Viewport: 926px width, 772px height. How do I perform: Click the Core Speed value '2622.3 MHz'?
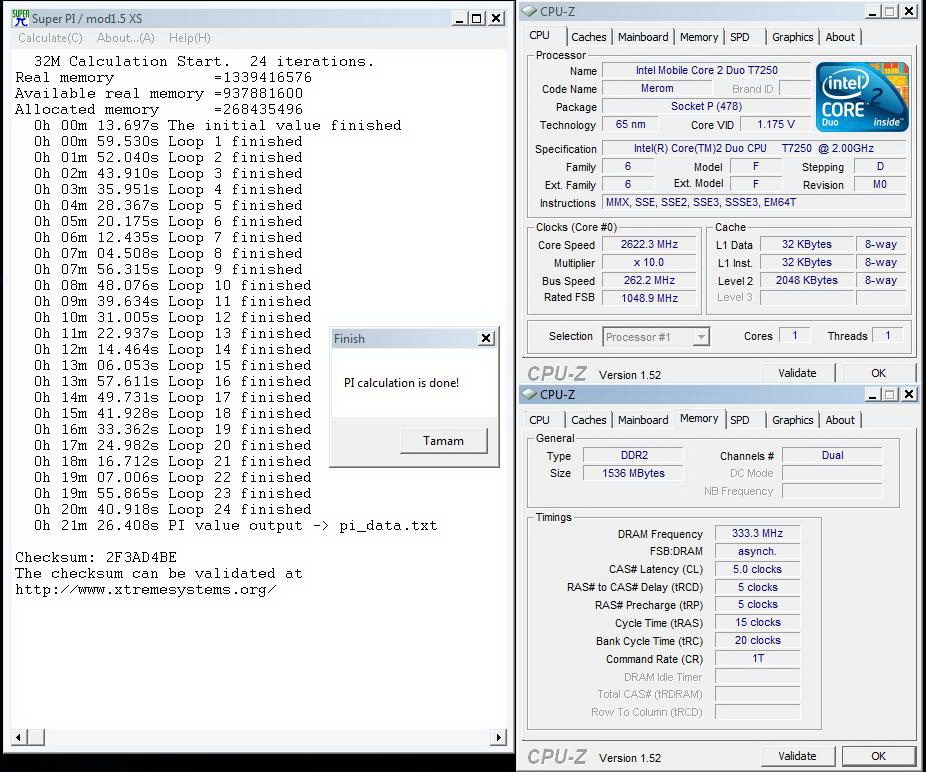649,245
